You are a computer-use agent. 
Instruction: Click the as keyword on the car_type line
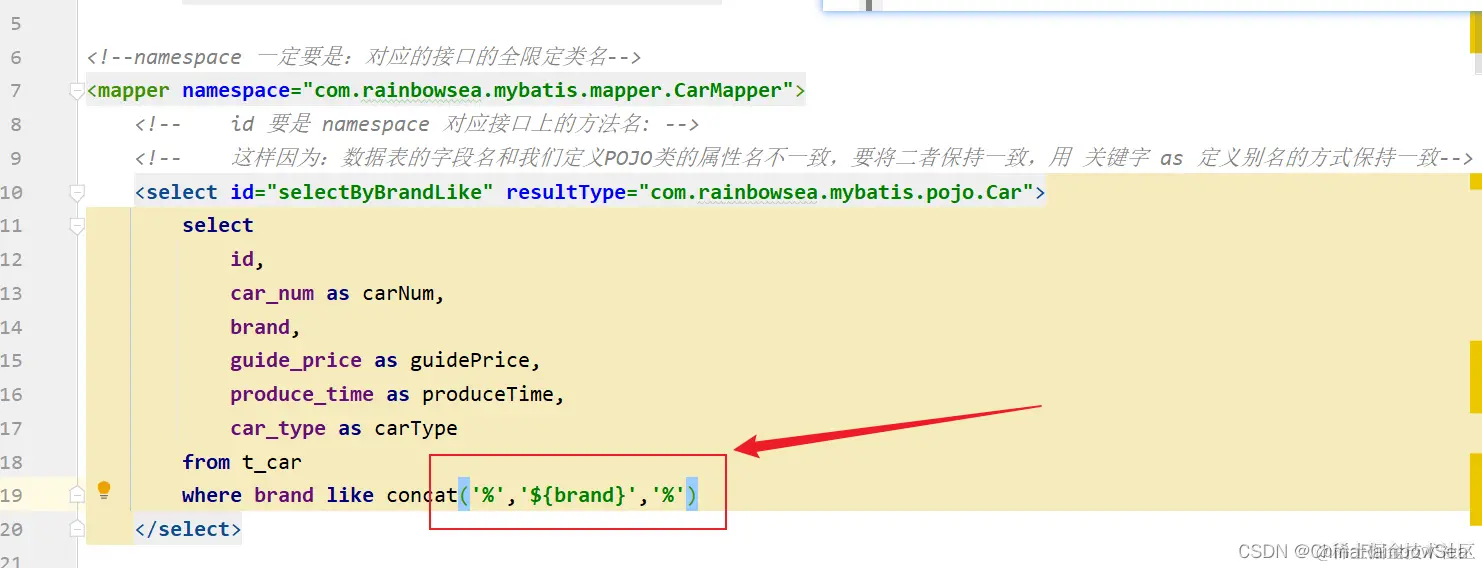350,429
